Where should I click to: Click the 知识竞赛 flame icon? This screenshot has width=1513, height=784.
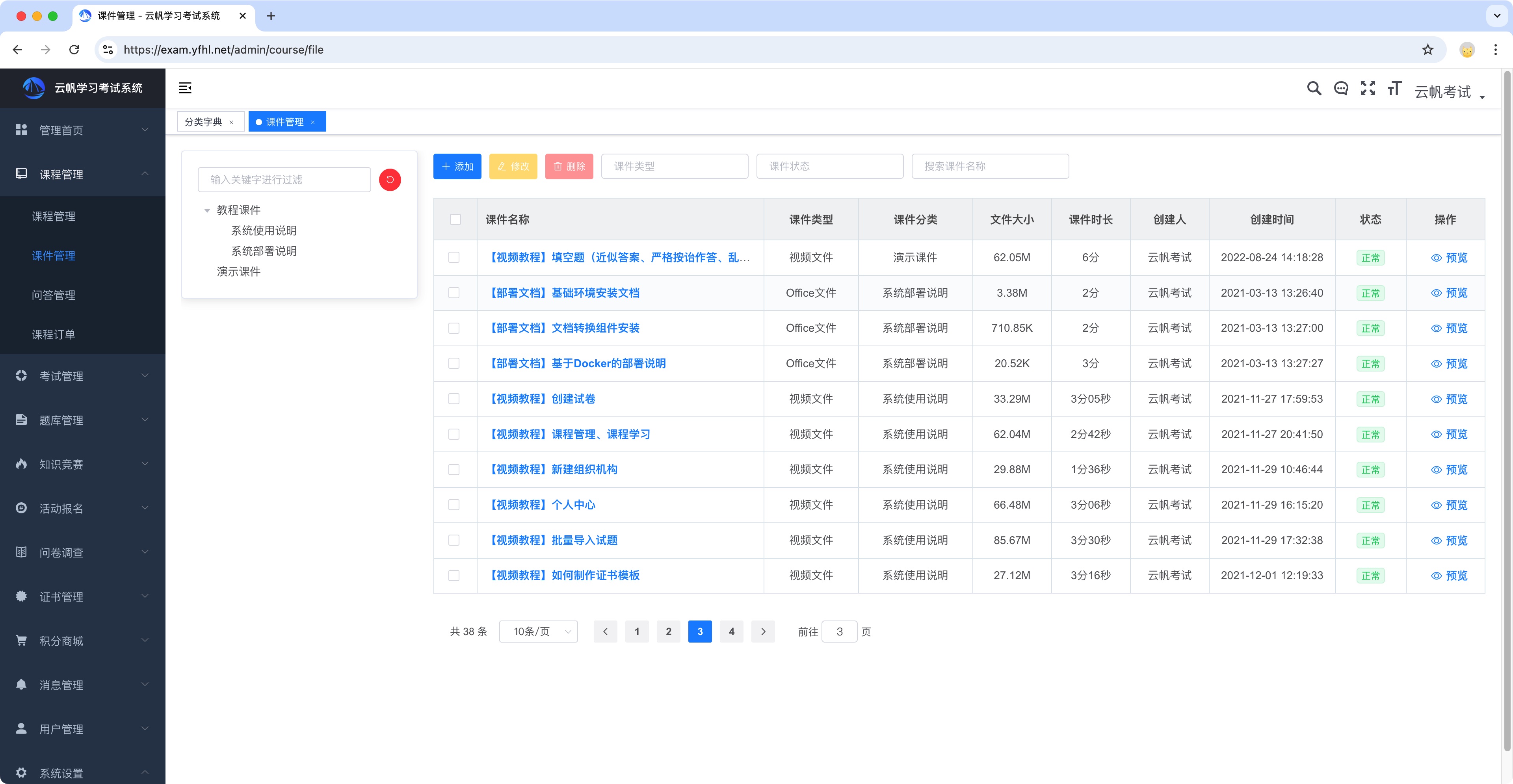[x=21, y=464]
